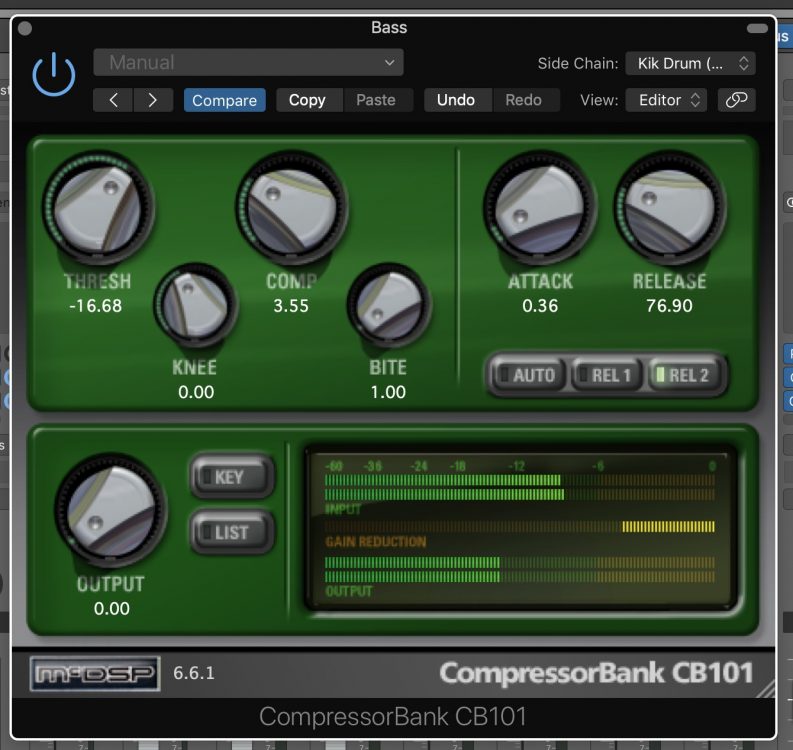Click the ATTACK knob
The width and height of the screenshot is (793, 750).
pyautogui.click(x=539, y=208)
